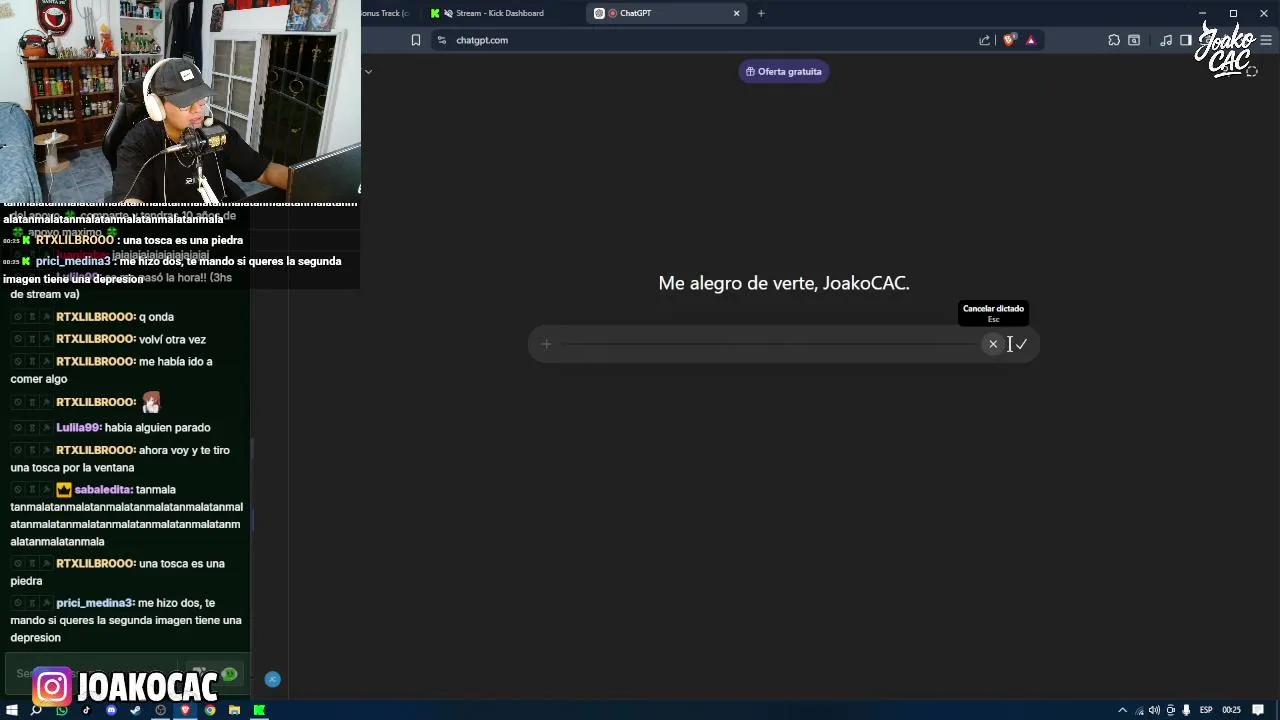This screenshot has width=1280, height=720.
Task: Click the share page icon in address bar
Action: [985, 40]
